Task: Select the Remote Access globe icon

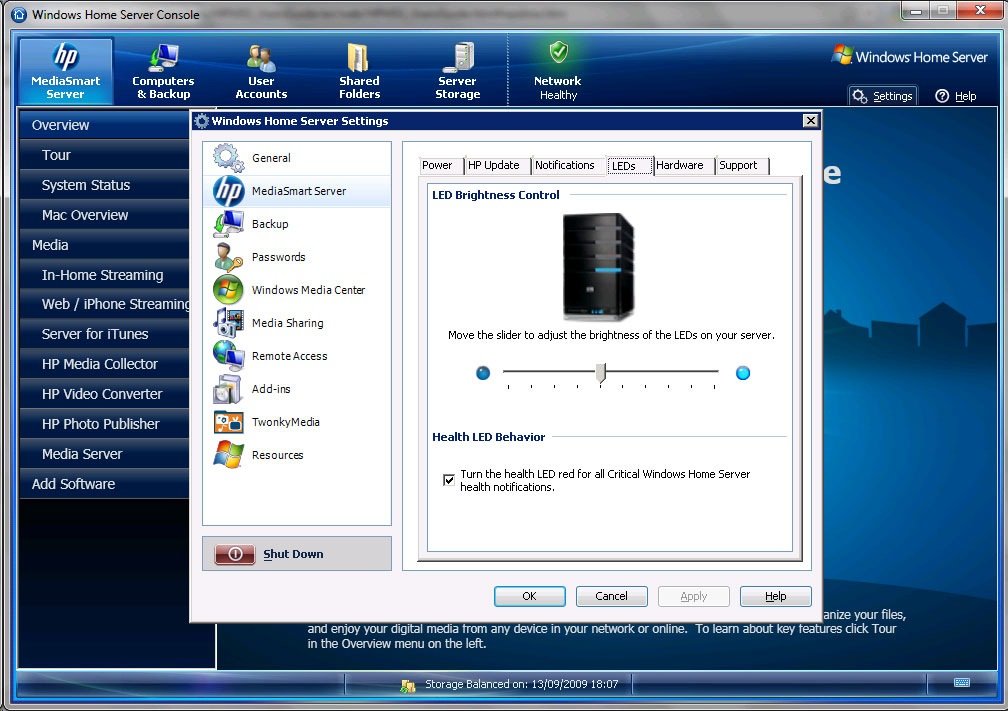Action: (228, 356)
